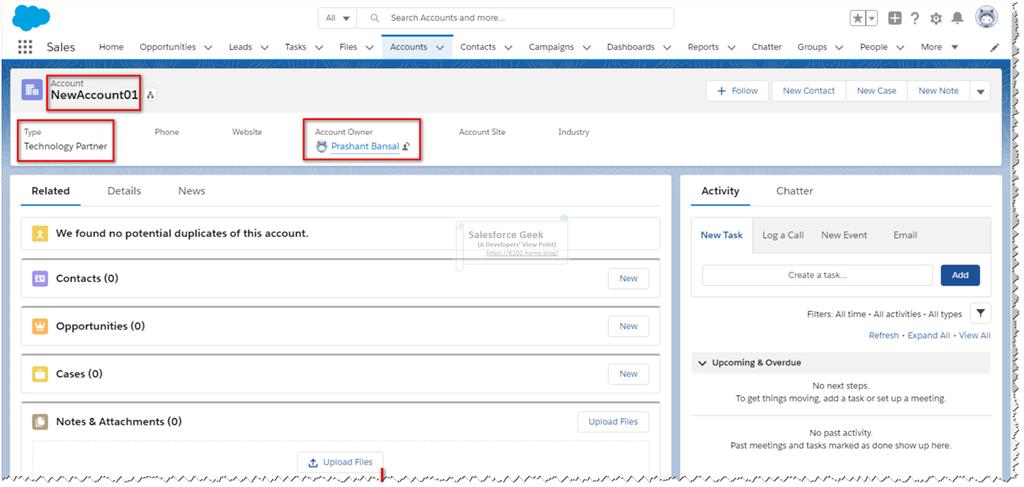
Task: Expand the Leads tab chevron
Action: [264, 48]
